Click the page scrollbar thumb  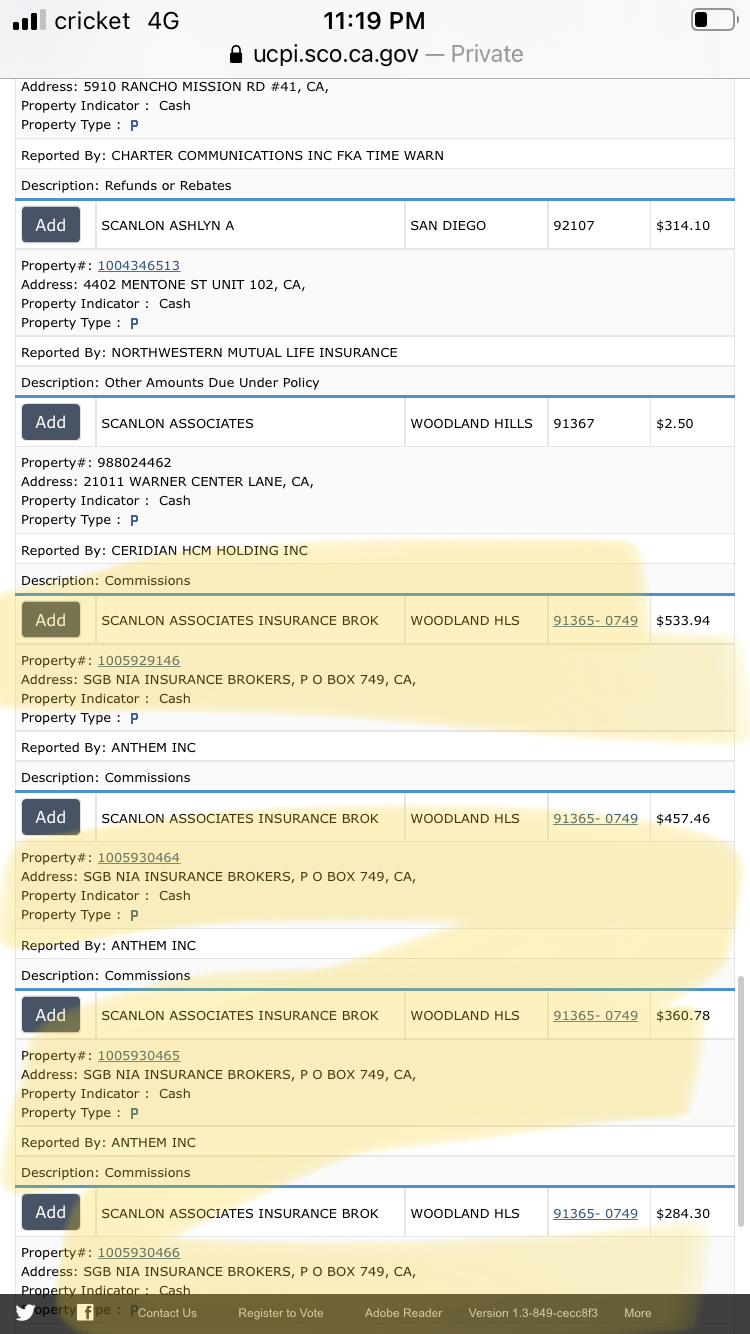click(740, 1100)
